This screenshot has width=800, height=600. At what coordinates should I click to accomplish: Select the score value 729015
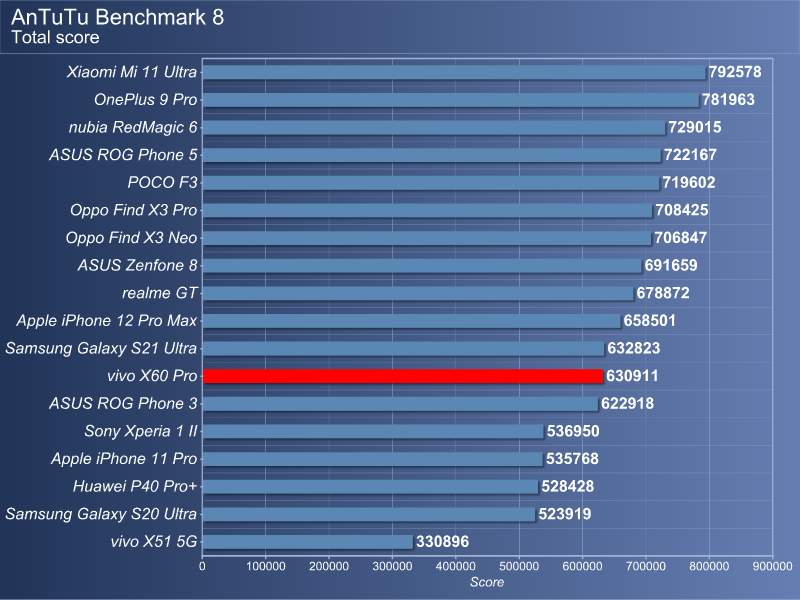[695, 127]
